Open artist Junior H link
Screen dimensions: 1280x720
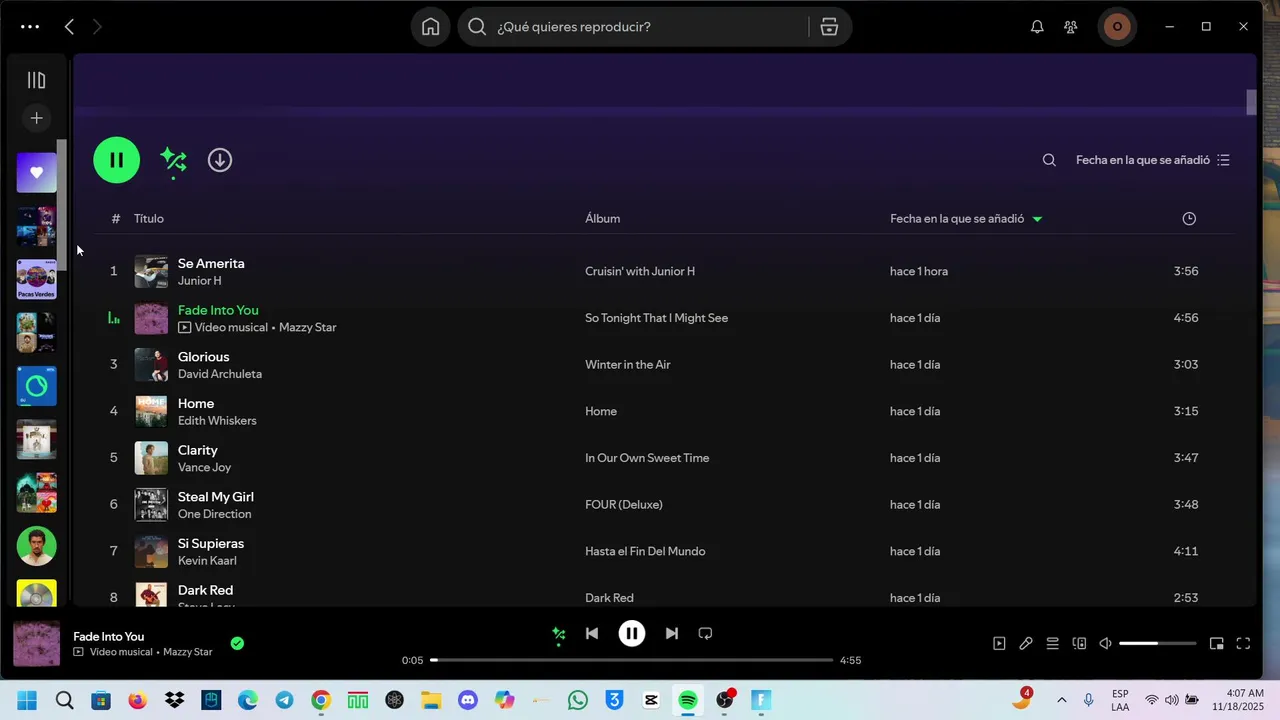(x=200, y=281)
